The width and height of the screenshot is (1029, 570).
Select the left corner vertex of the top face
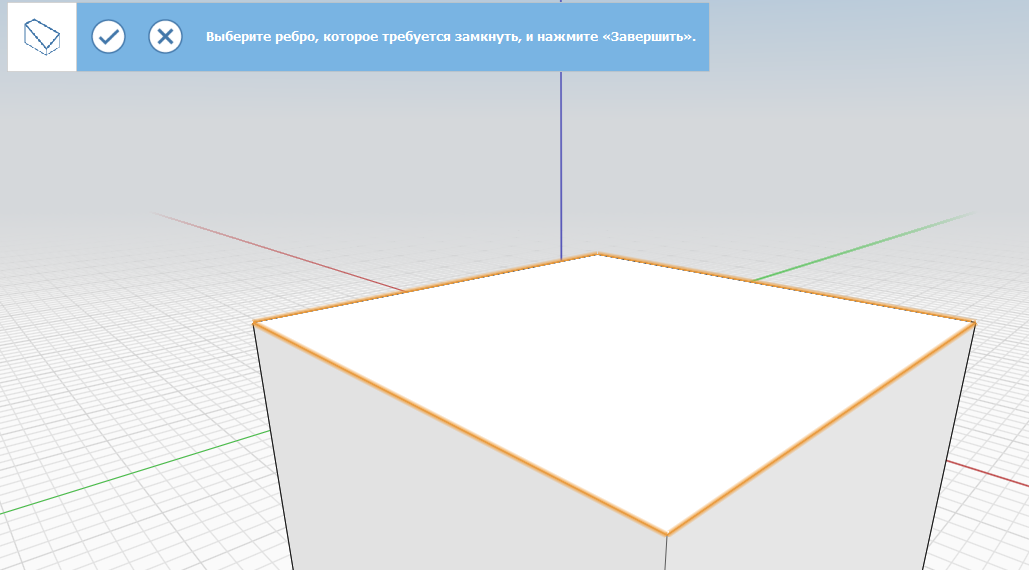254,322
